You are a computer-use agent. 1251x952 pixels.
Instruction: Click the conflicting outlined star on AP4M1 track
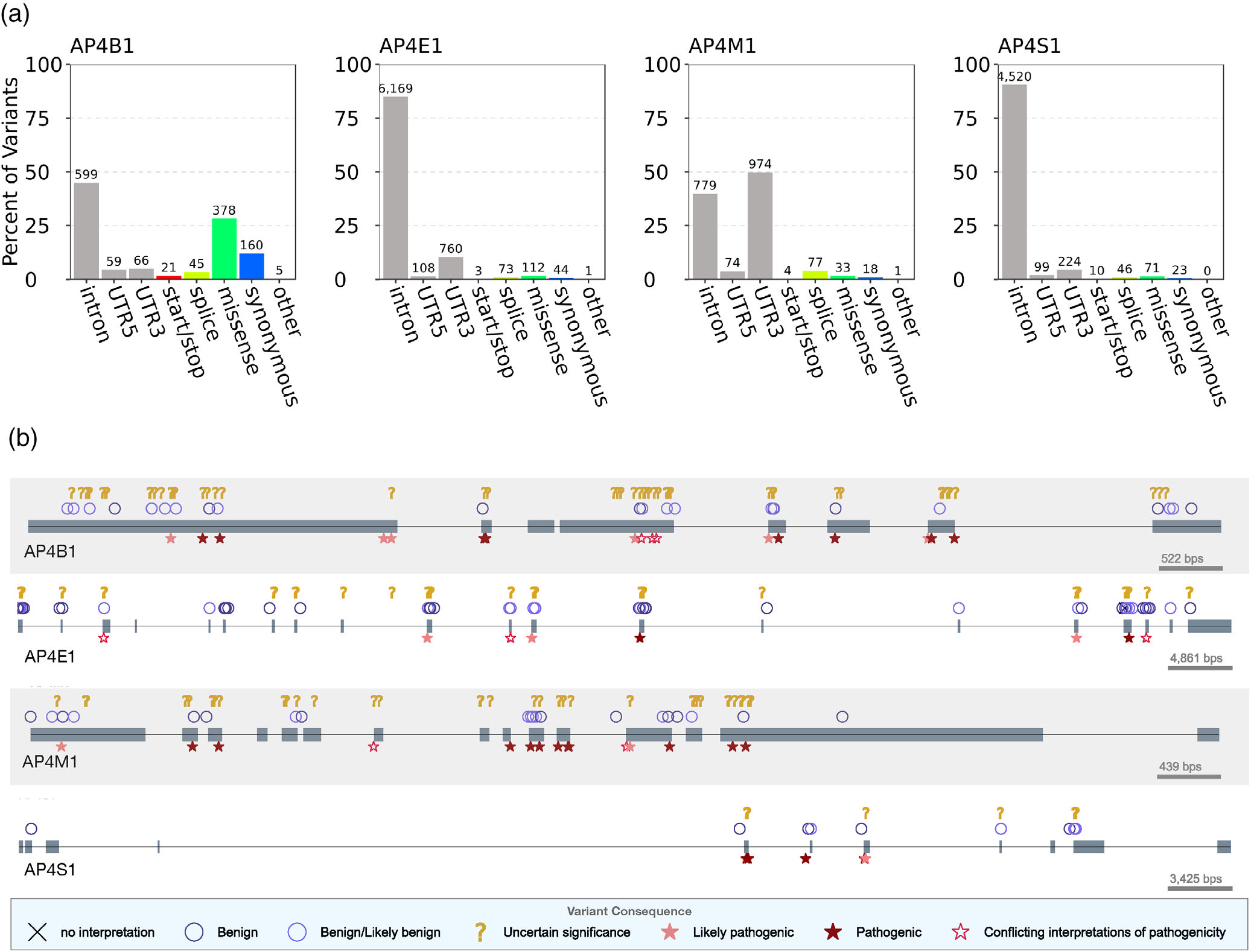(x=374, y=746)
